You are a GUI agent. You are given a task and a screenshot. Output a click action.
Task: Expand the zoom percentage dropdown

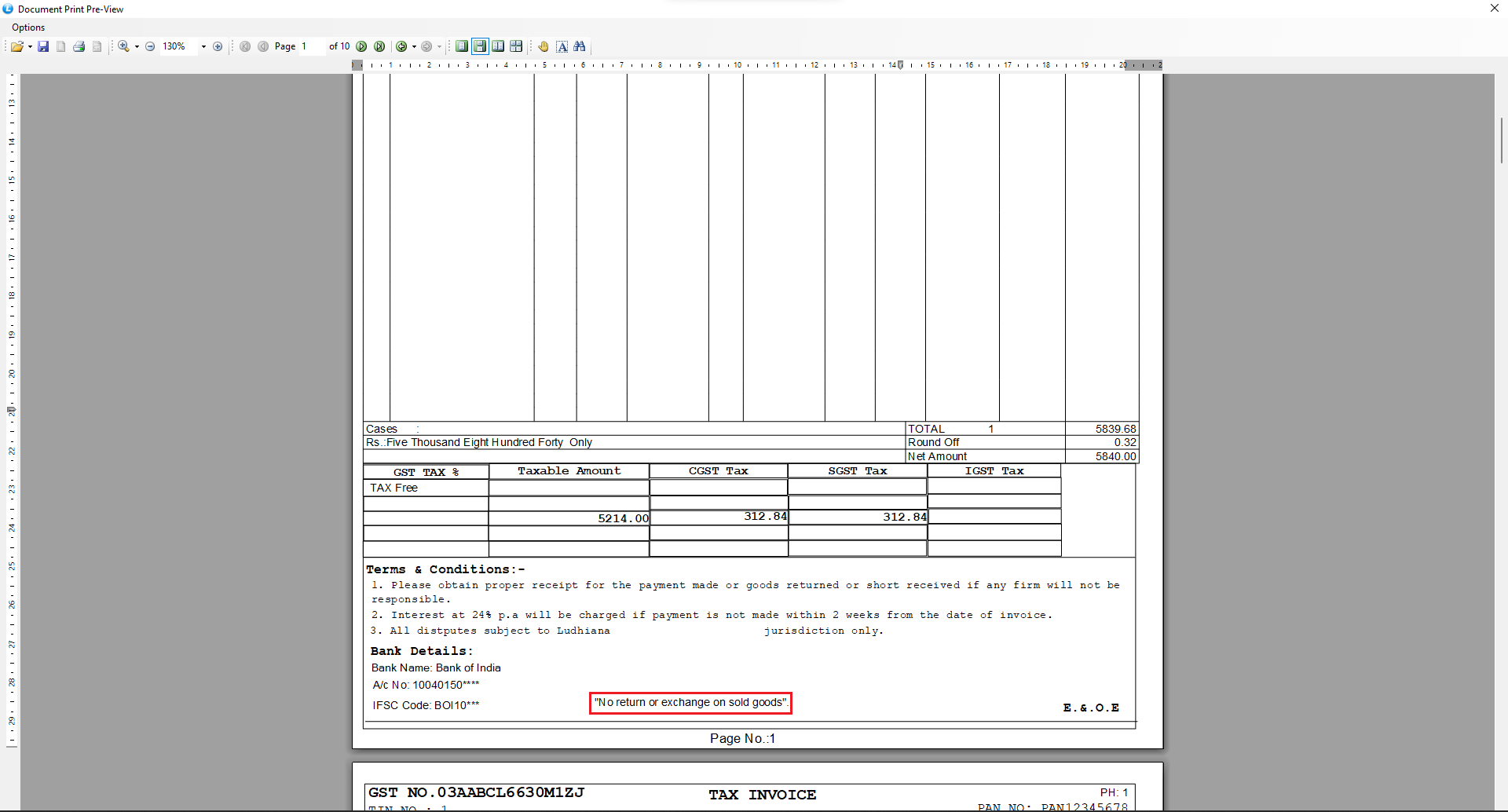tap(203, 46)
